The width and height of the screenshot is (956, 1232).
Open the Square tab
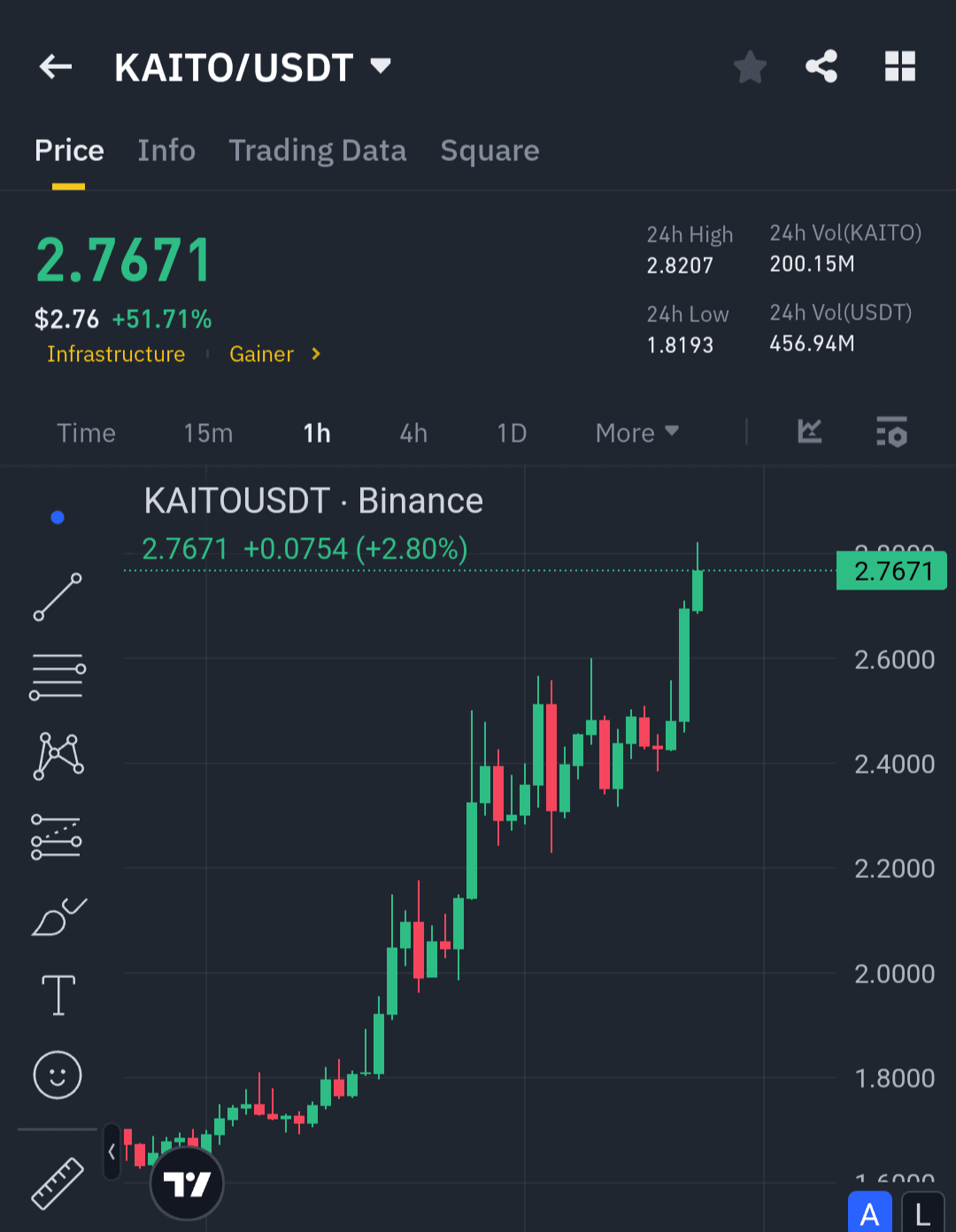tap(490, 150)
